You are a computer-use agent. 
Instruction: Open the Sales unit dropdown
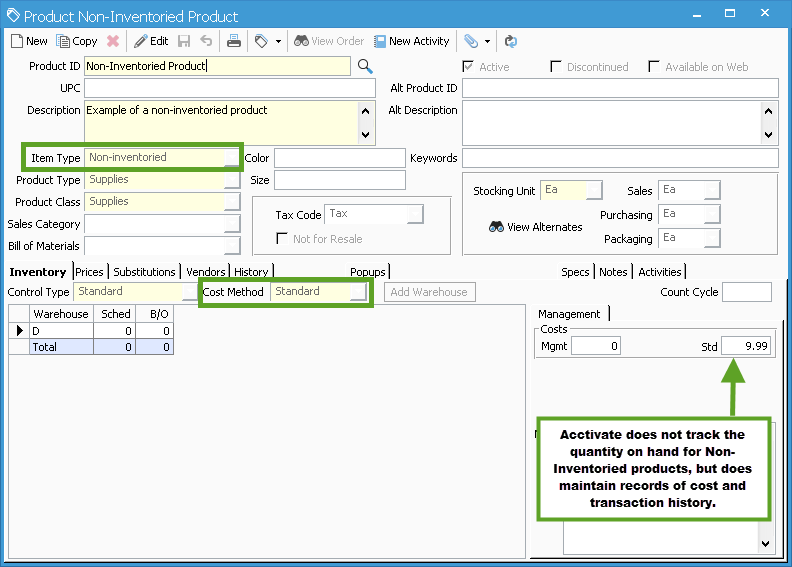(712, 190)
